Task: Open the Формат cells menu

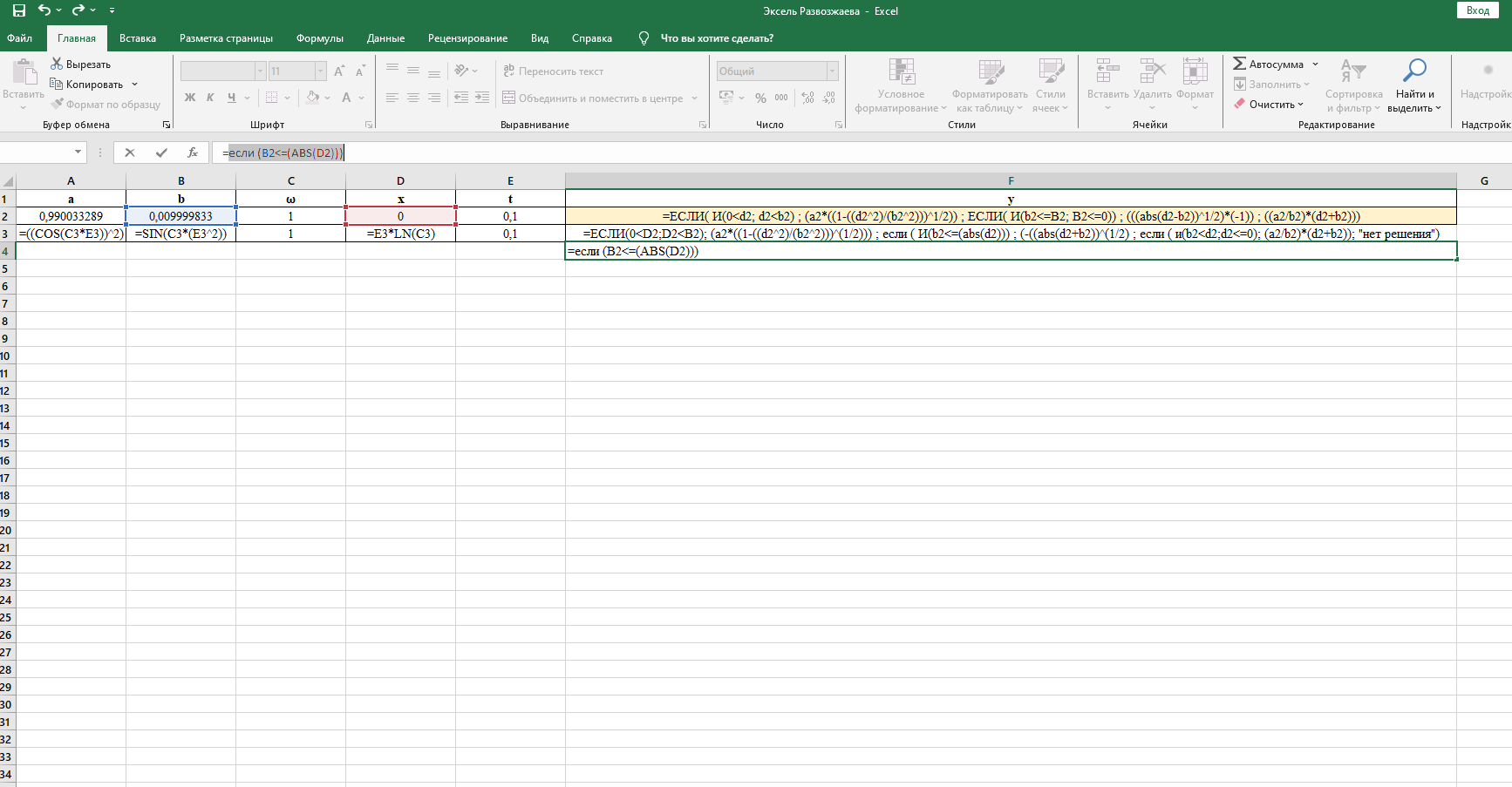Action: [x=1195, y=85]
